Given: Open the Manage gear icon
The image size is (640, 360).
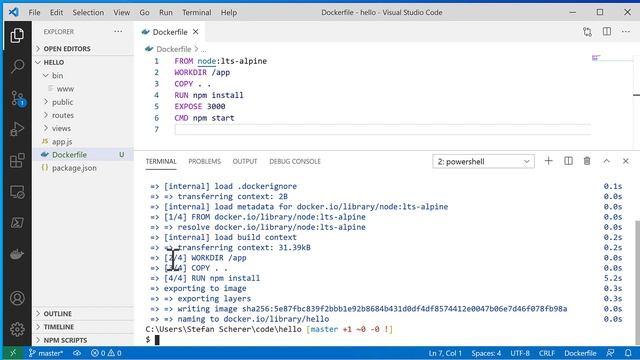Looking at the screenshot, I should point(17,329).
